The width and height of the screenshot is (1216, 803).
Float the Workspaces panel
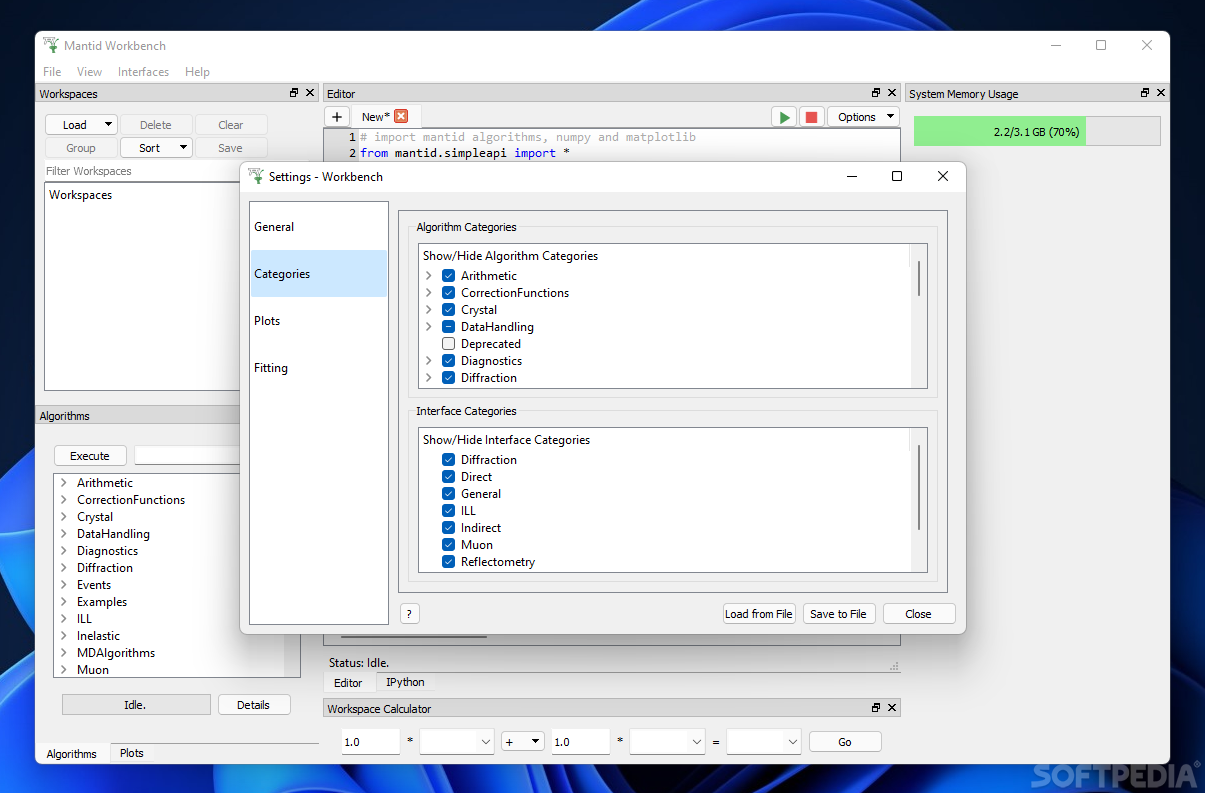tap(294, 93)
